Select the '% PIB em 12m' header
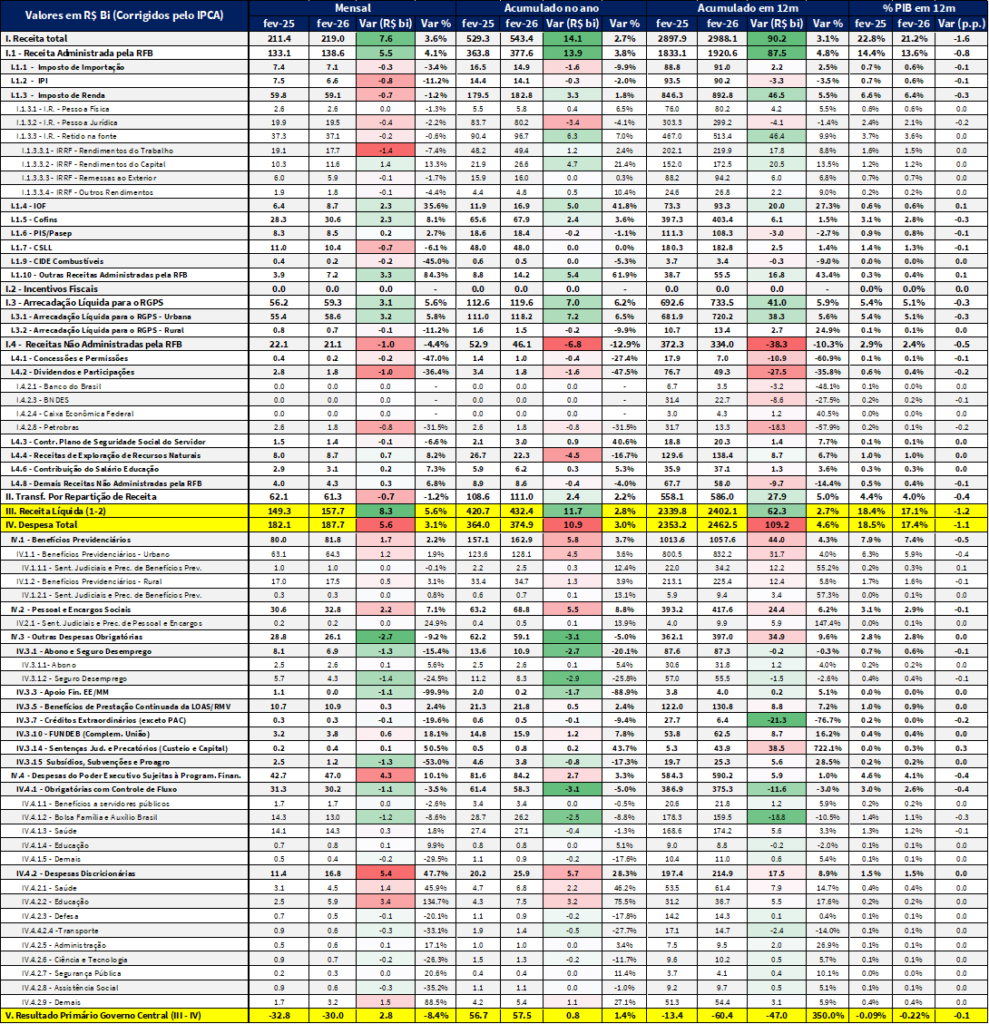The height and width of the screenshot is (1024, 989). pyautogui.click(x=918, y=8)
